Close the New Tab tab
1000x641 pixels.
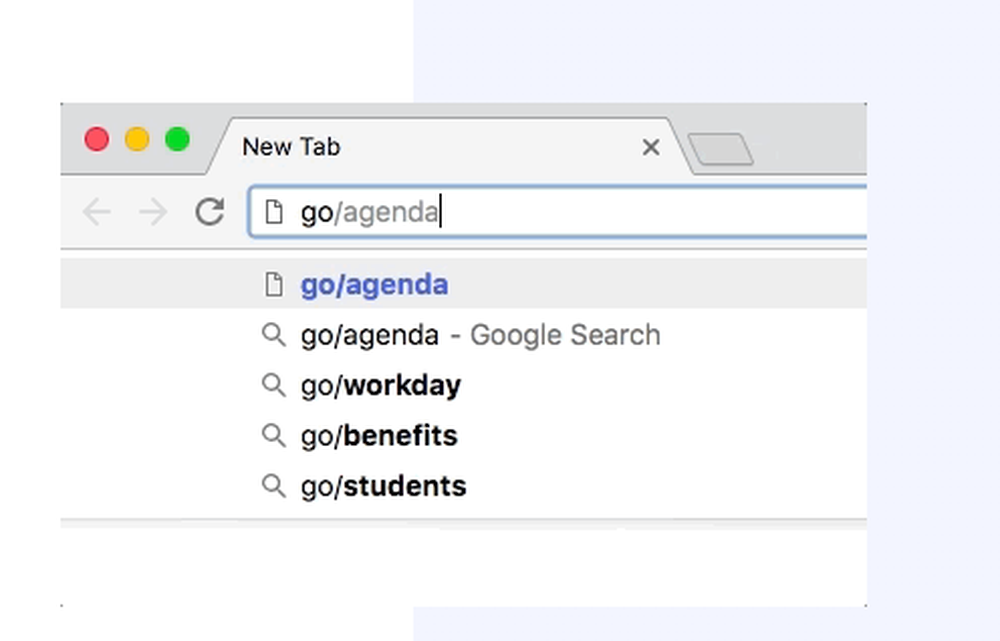(651, 147)
